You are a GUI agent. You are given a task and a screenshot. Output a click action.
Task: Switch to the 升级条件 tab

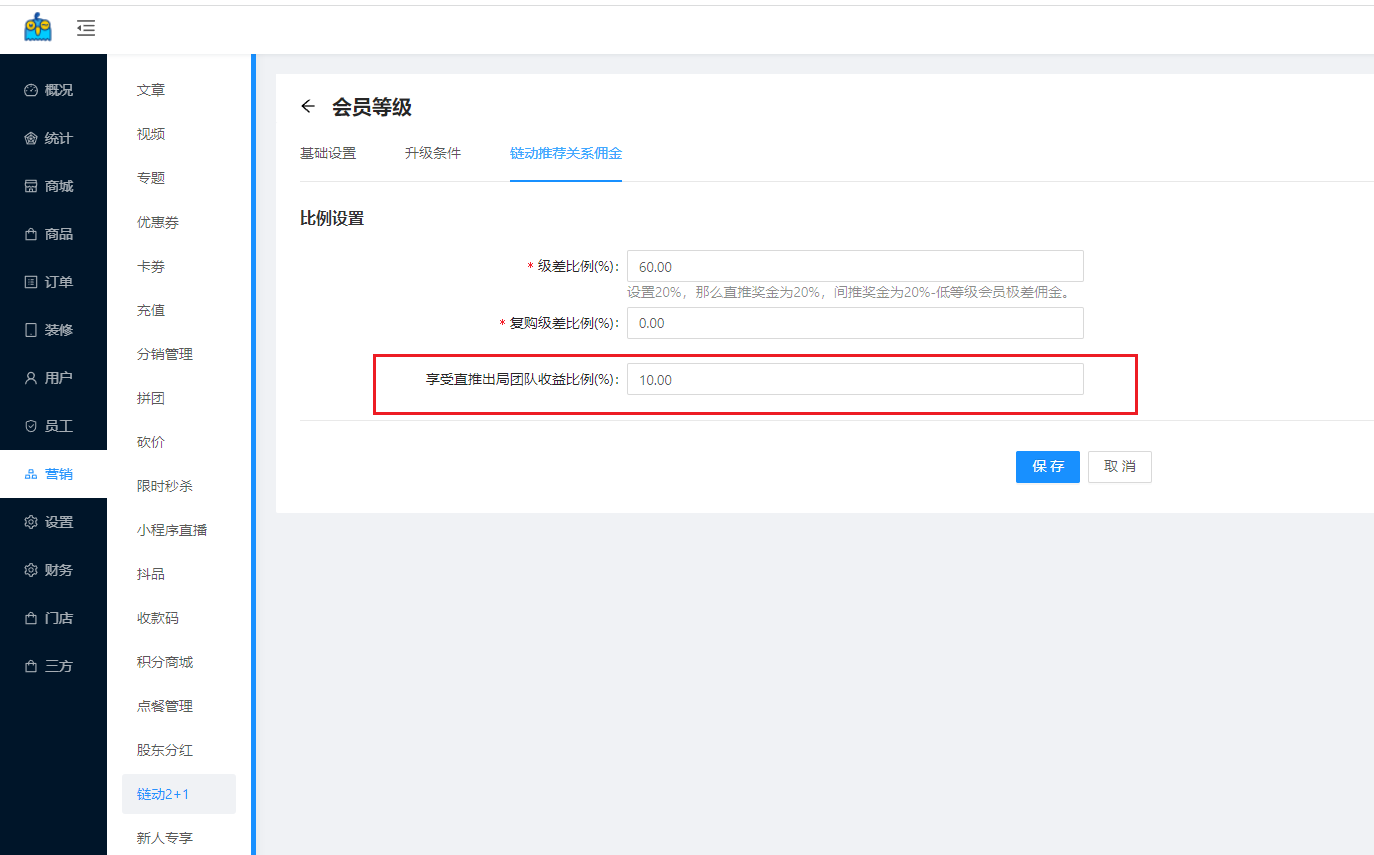pyautogui.click(x=433, y=153)
